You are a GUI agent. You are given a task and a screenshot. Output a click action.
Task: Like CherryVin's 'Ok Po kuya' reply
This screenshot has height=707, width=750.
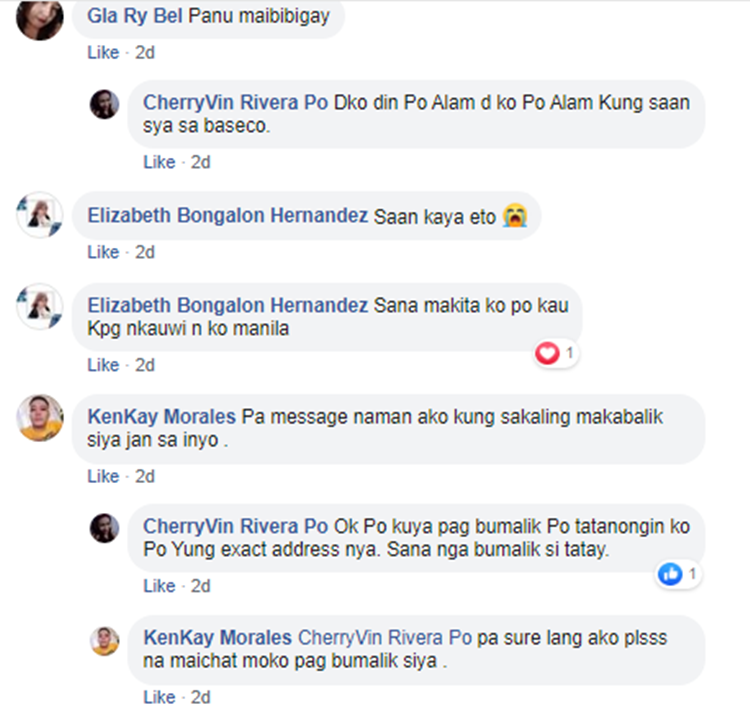pyautogui.click(x=159, y=586)
